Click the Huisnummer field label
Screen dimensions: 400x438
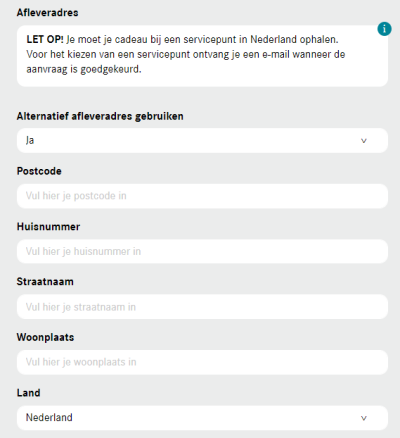[x=48, y=227]
